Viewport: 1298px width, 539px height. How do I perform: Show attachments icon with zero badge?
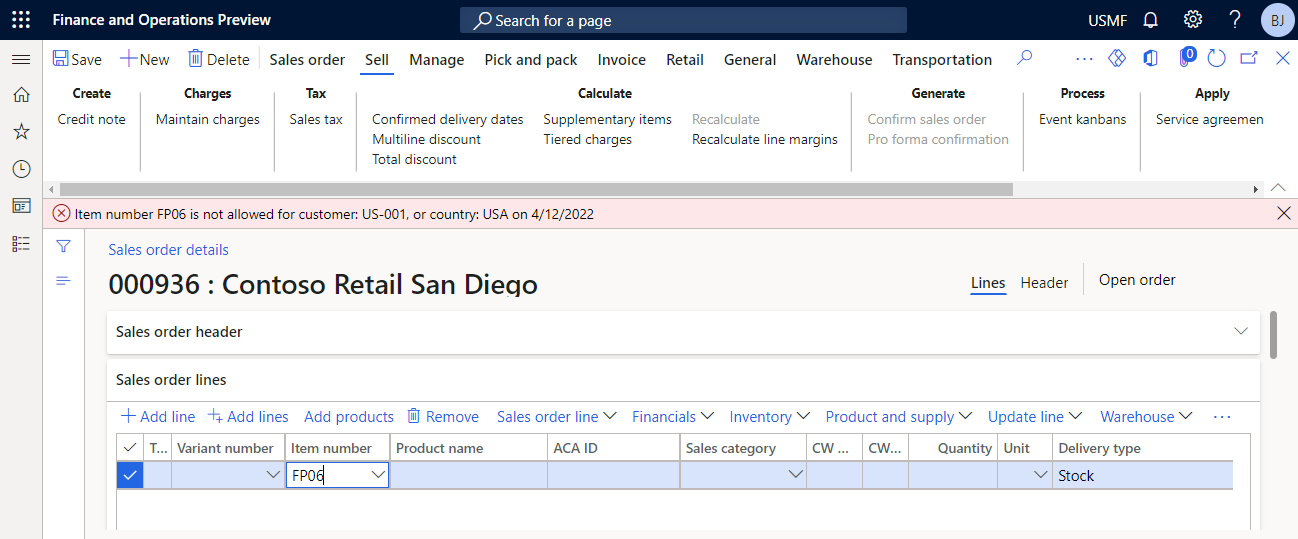point(1185,57)
